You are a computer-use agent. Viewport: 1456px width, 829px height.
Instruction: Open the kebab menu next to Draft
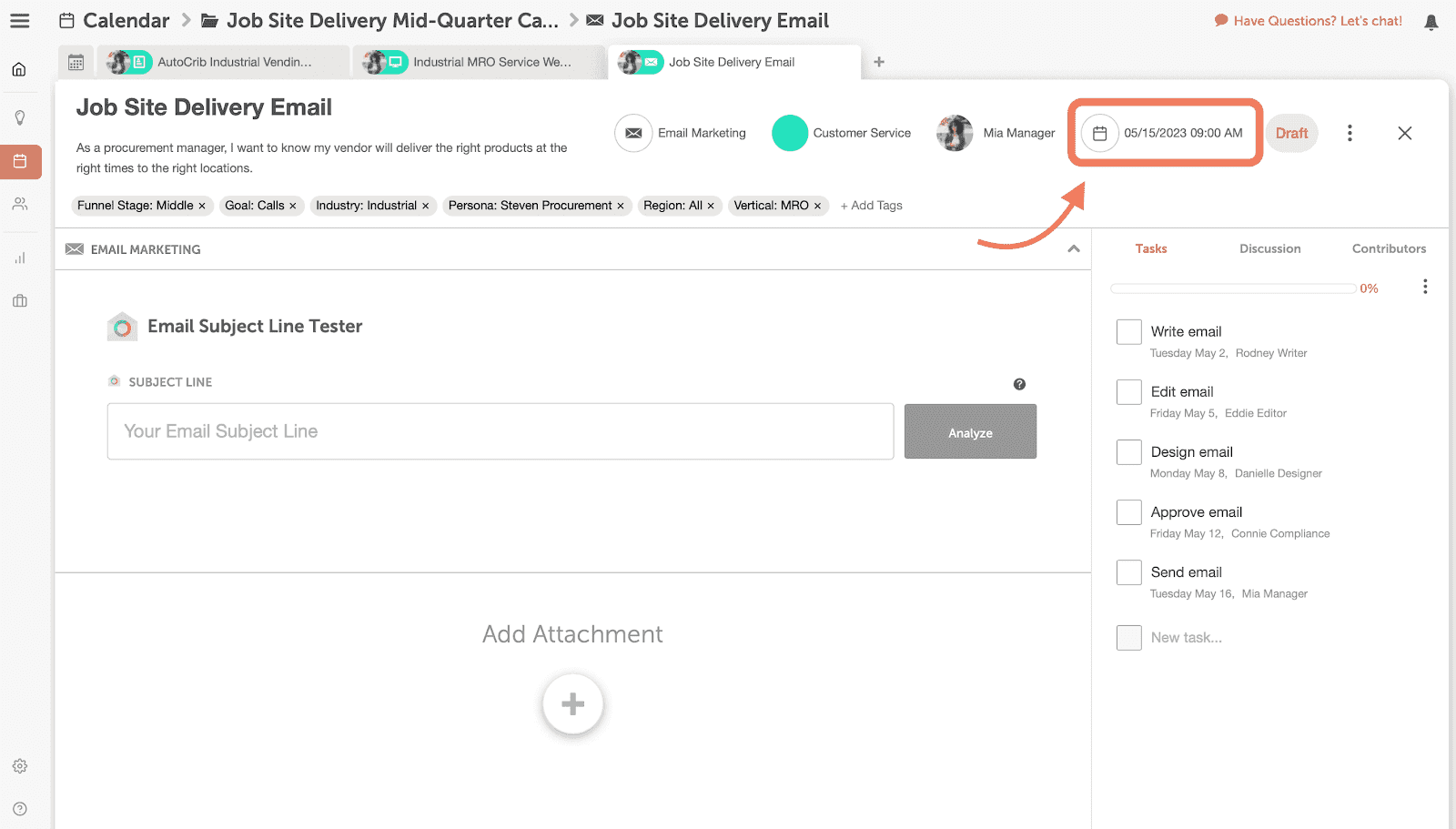pyautogui.click(x=1350, y=133)
